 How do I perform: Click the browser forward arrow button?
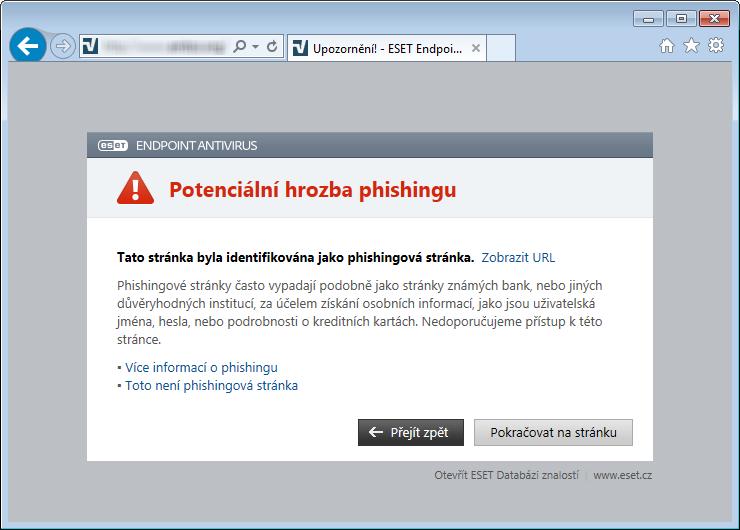click(x=63, y=46)
